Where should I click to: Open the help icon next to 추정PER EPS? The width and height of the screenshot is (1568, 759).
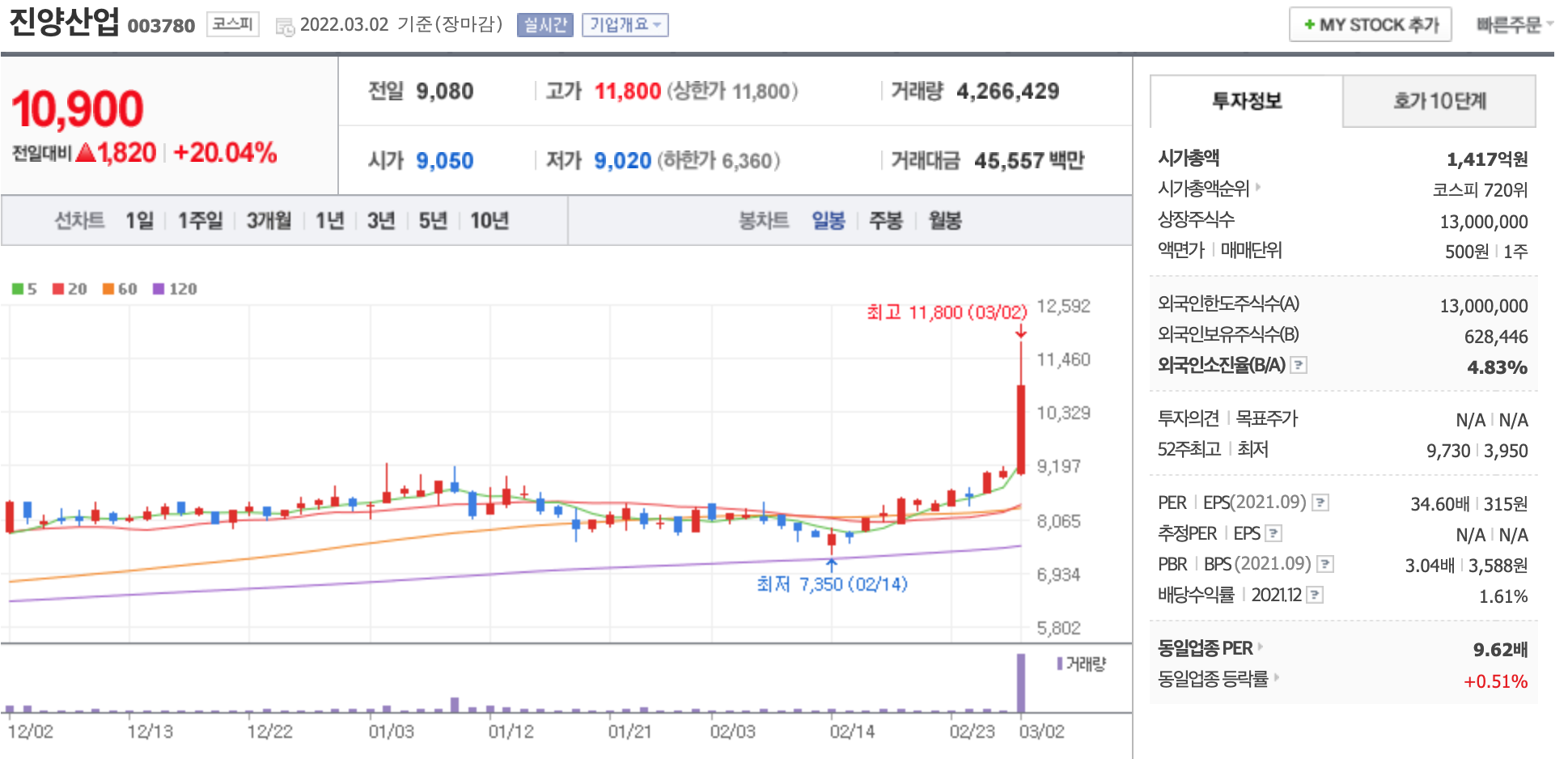pyautogui.click(x=1273, y=533)
